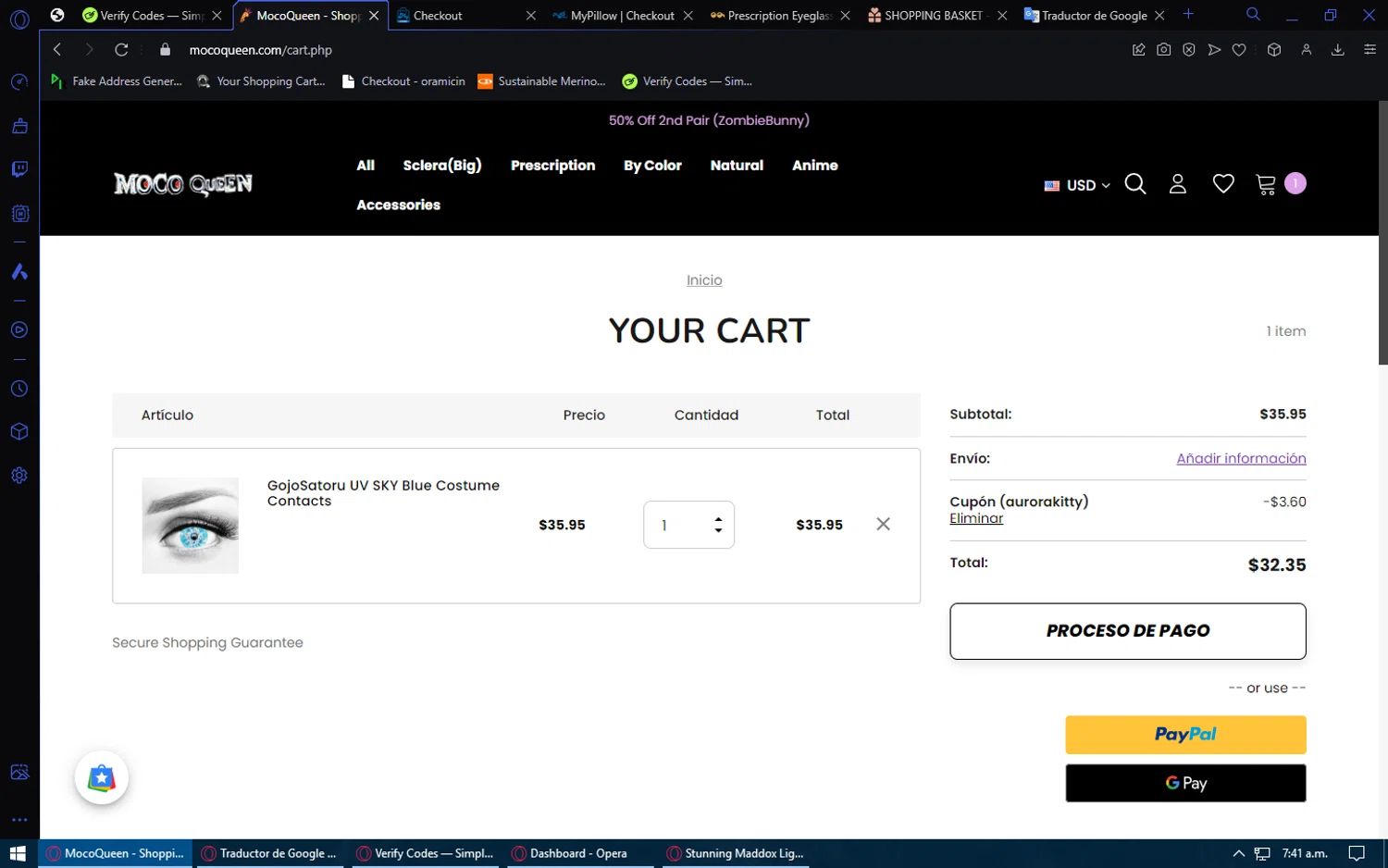
Task: Open the Anime menu
Action: pos(815,166)
